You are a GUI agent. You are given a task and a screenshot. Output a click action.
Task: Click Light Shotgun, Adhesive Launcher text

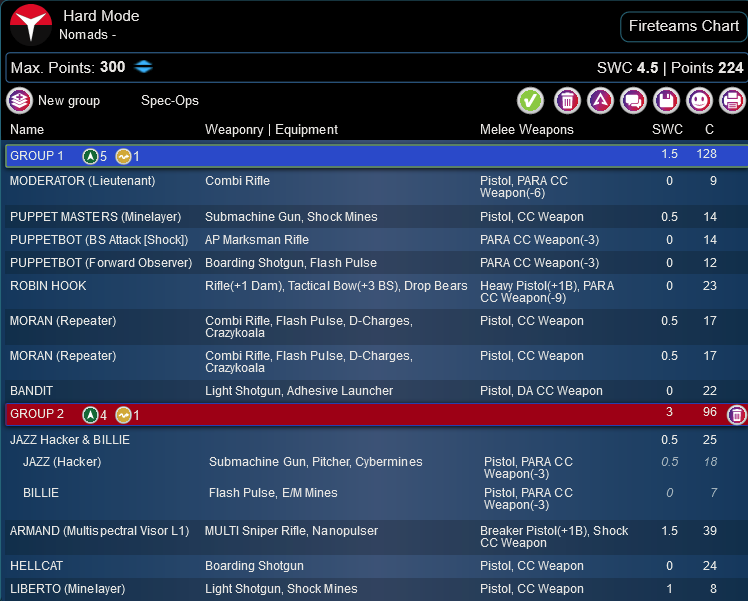click(x=299, y=391)
